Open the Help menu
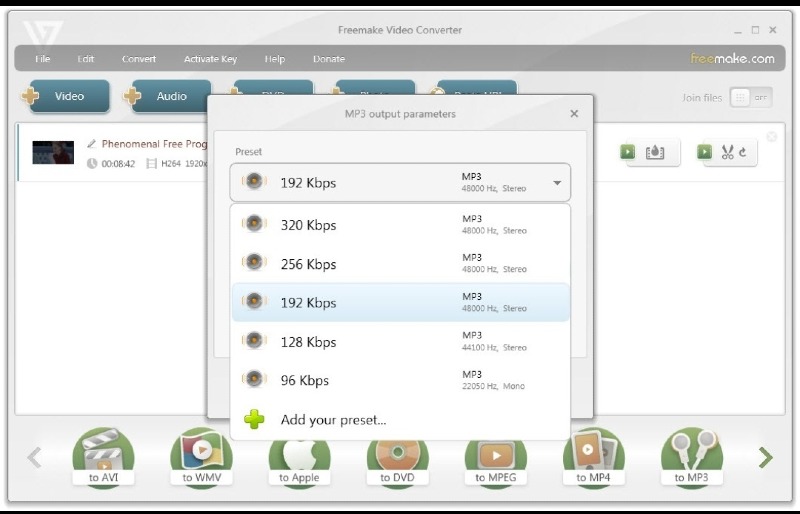The height and width of the screenshot is (514, 800). pyautogui.click(x=274, y=59)
